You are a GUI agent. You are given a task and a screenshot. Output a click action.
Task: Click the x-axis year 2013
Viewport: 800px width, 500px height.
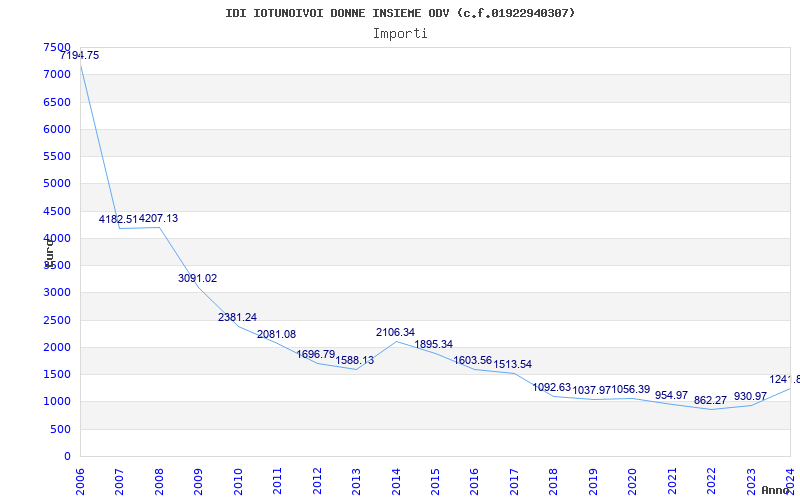click(356, 482)
